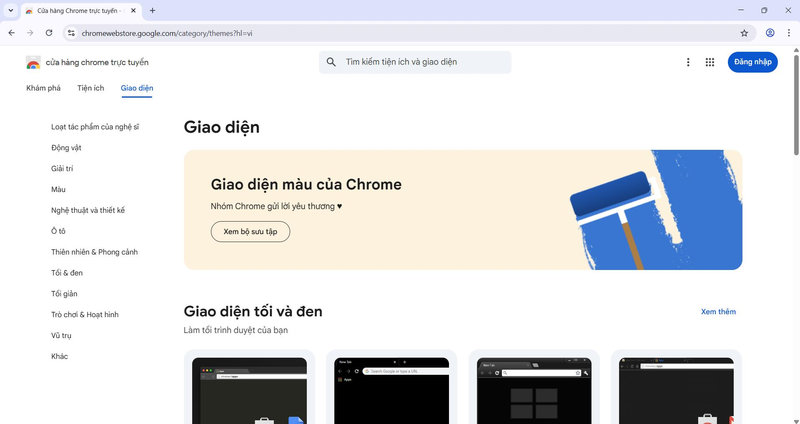The height and width of the screenshot is (424, 800).
Task: Reload the page with the refresh icon
Action: coord(49,33)
